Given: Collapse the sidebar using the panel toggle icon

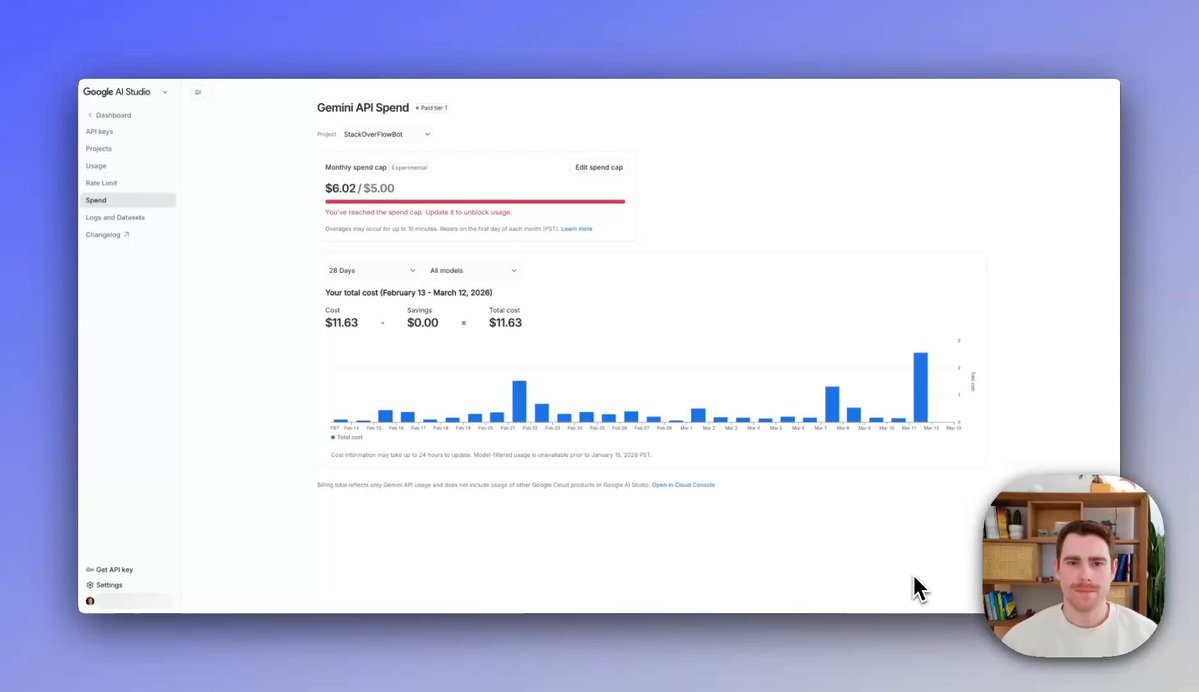Looking at the screenshot, I should tap(198, 93).
